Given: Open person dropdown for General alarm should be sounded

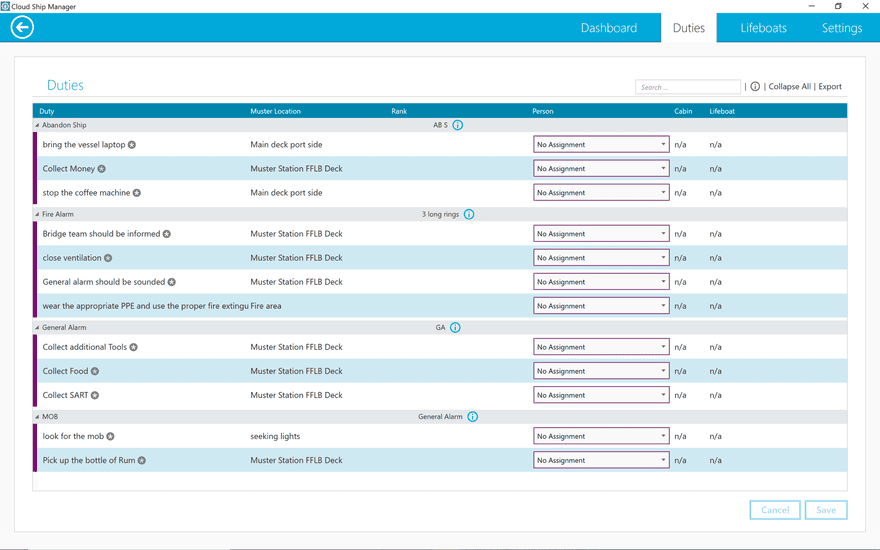Looking at the screenshot, I should (x=601, y=282).
